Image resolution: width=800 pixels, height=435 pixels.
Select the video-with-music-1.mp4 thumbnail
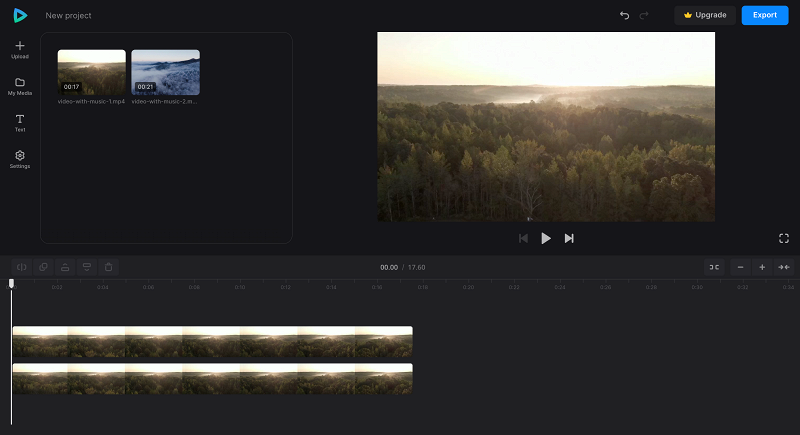pos(91,72)
